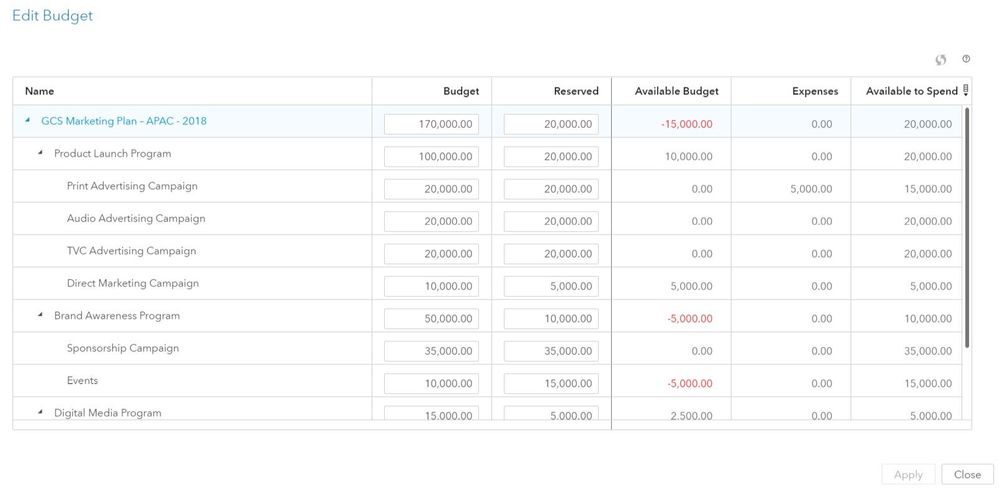Edit Reserved field for TVC Advertising Campaign
999x495 pixels.
click(551, 254)
